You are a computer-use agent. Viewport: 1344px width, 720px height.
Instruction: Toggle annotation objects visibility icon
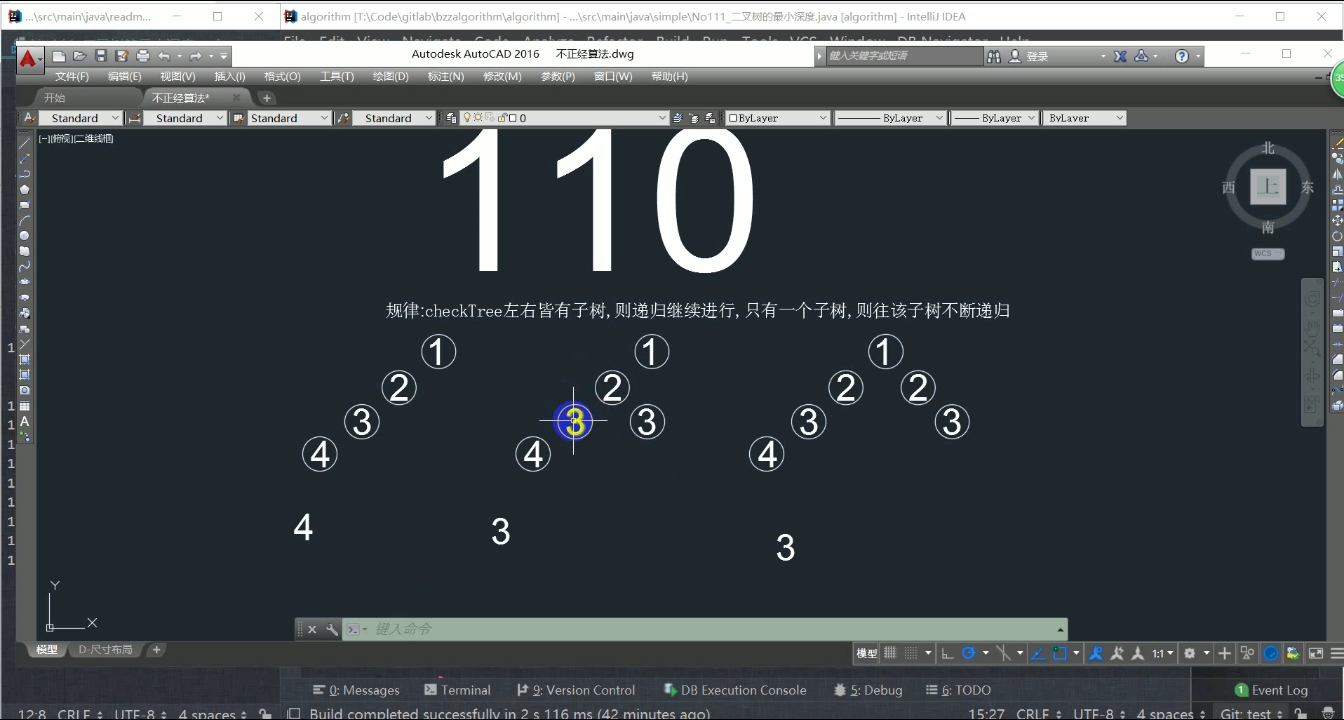[1094, 653]
